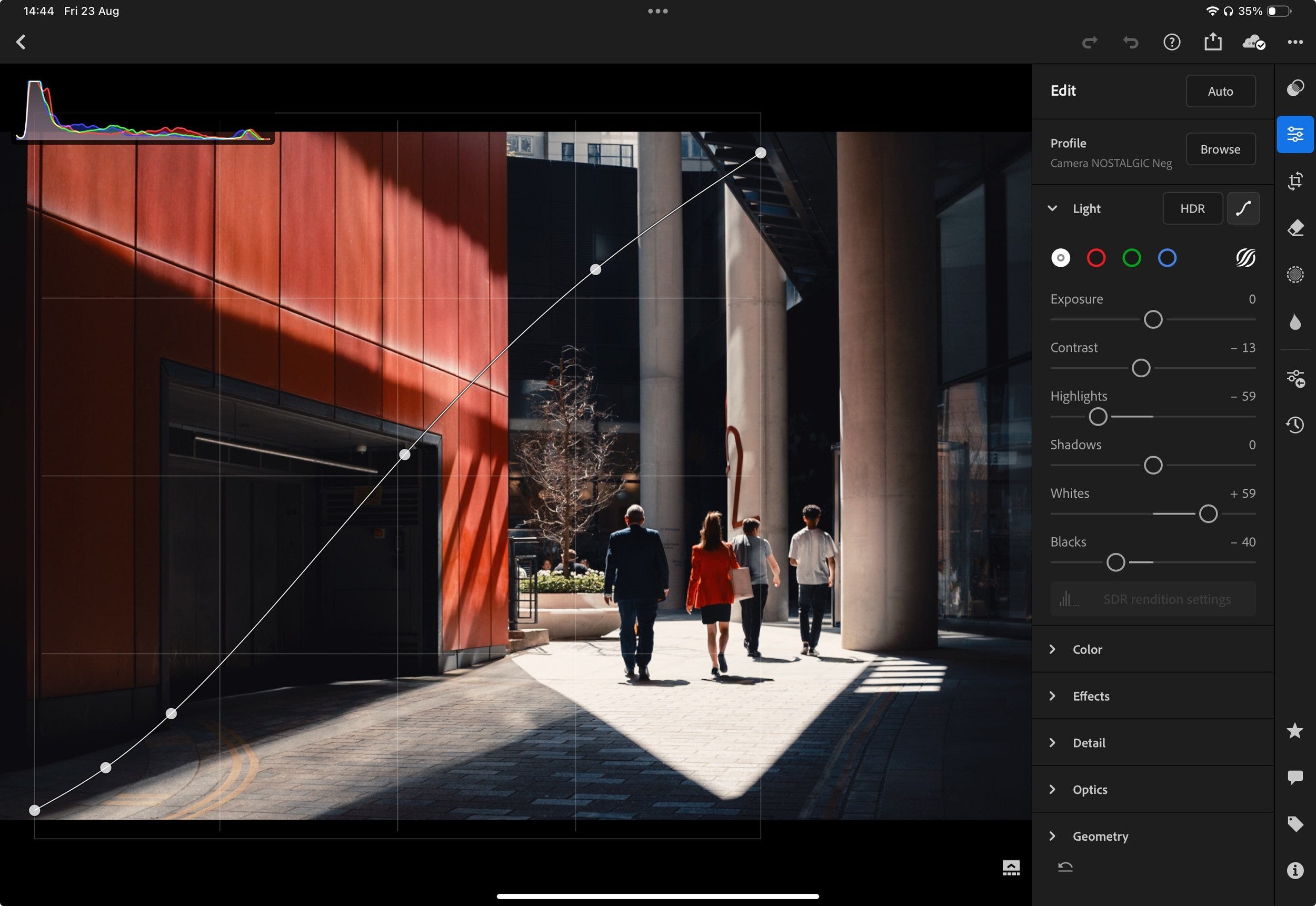Select the blue channel curve
Viewport: 1316px width, 906px height.
[1167, 258]
